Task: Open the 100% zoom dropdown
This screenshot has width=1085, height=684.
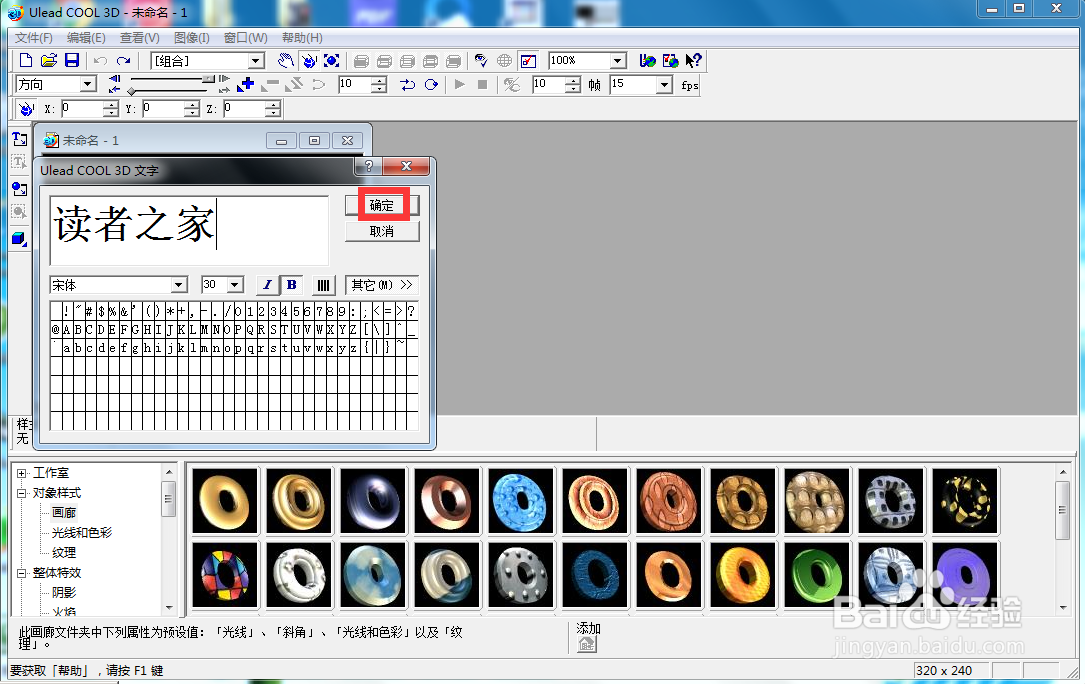Action: (x=618, y=61)
